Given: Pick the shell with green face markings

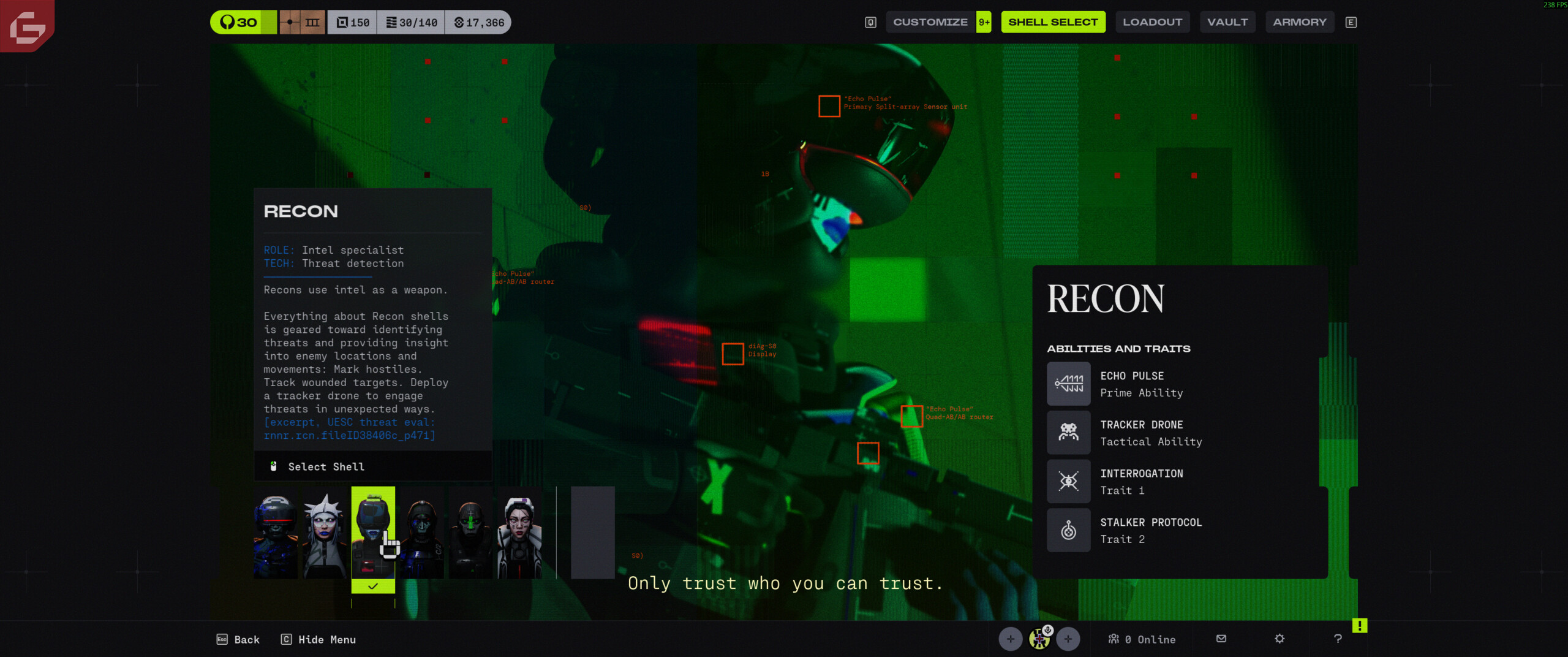Looking at the screenshot, I should (470, 533).
